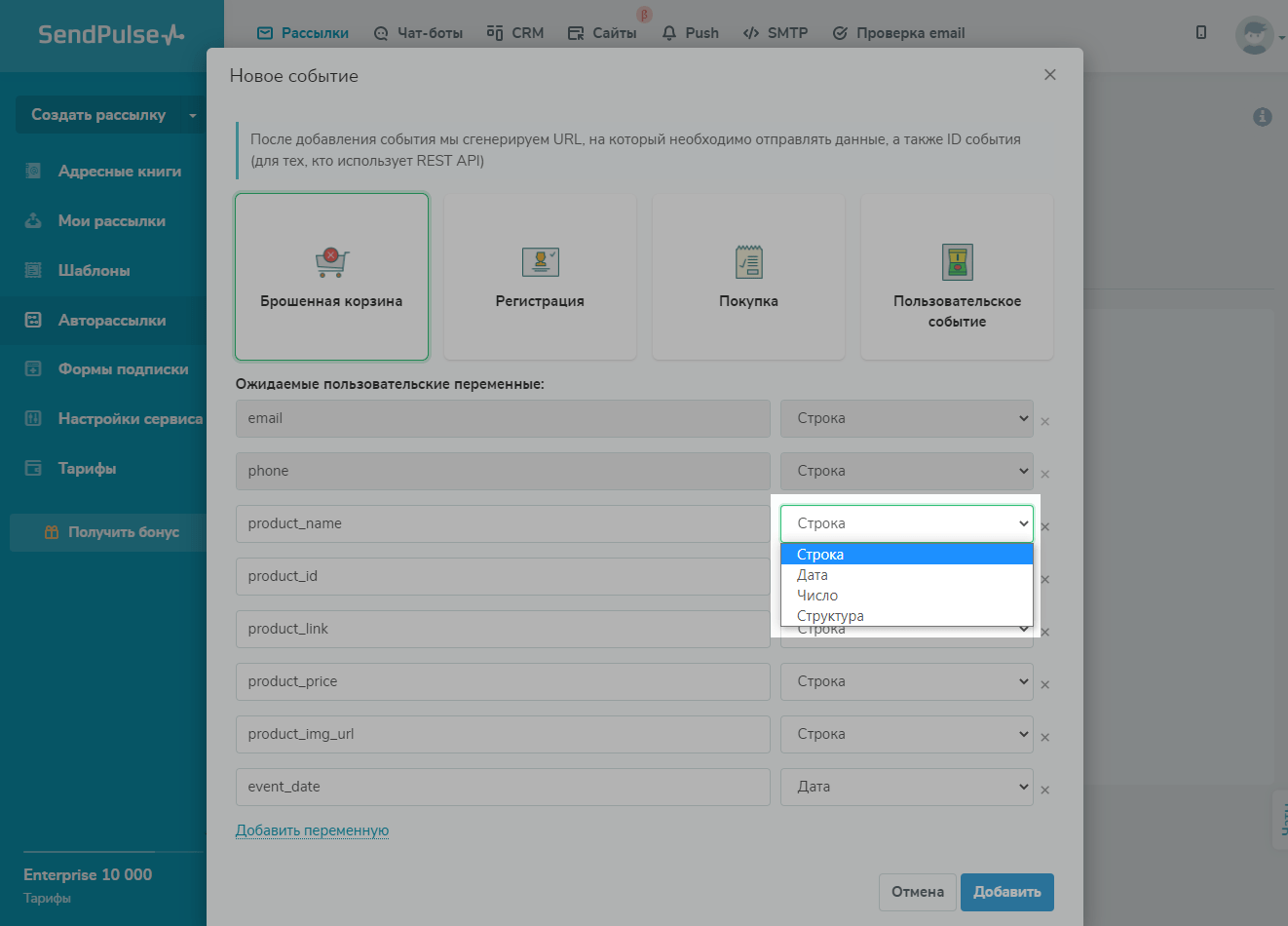
Task: Open the SMTP top menu
Action: click(x=776, y=33)
